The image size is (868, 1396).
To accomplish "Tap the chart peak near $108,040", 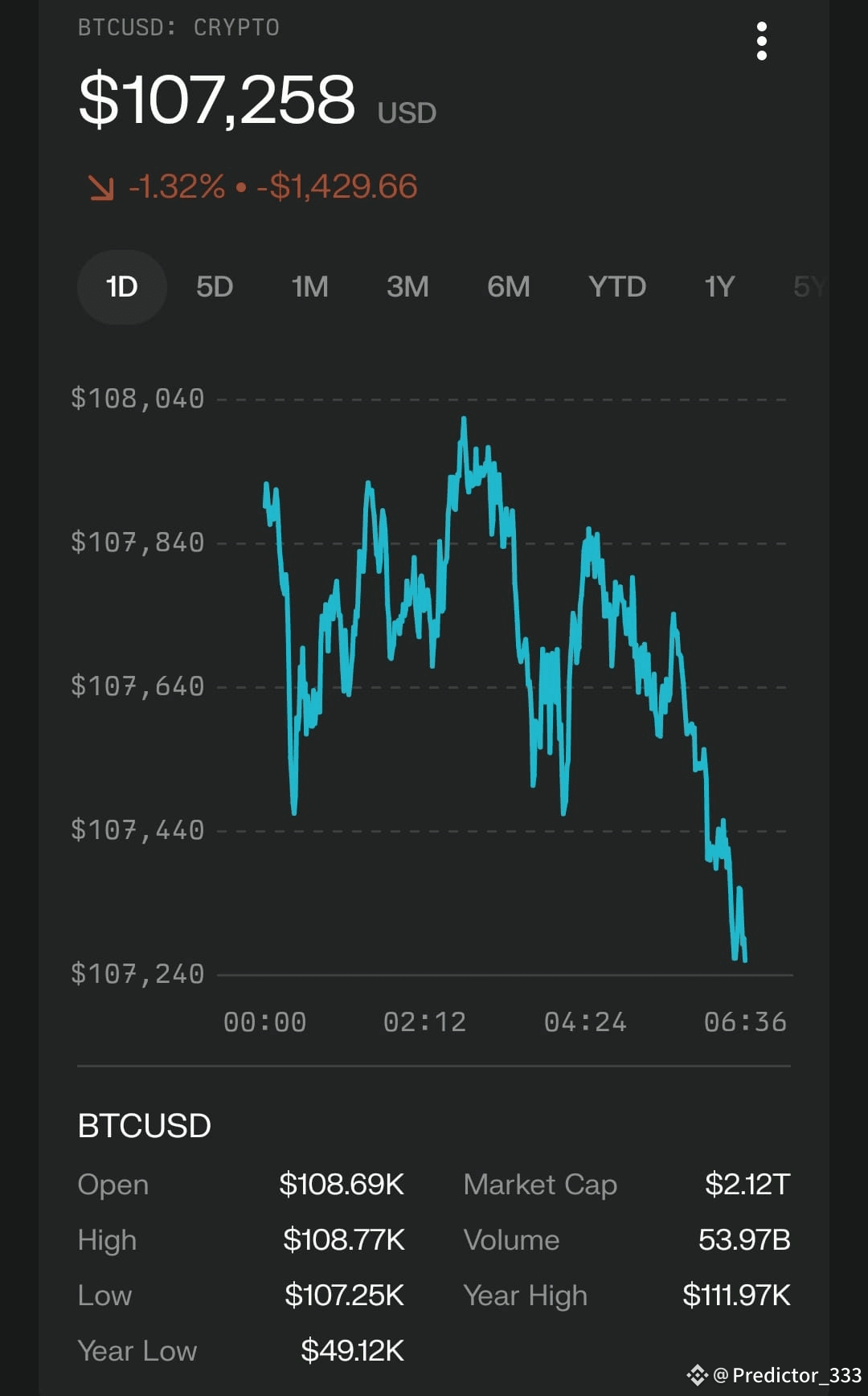I will (464, 419).
